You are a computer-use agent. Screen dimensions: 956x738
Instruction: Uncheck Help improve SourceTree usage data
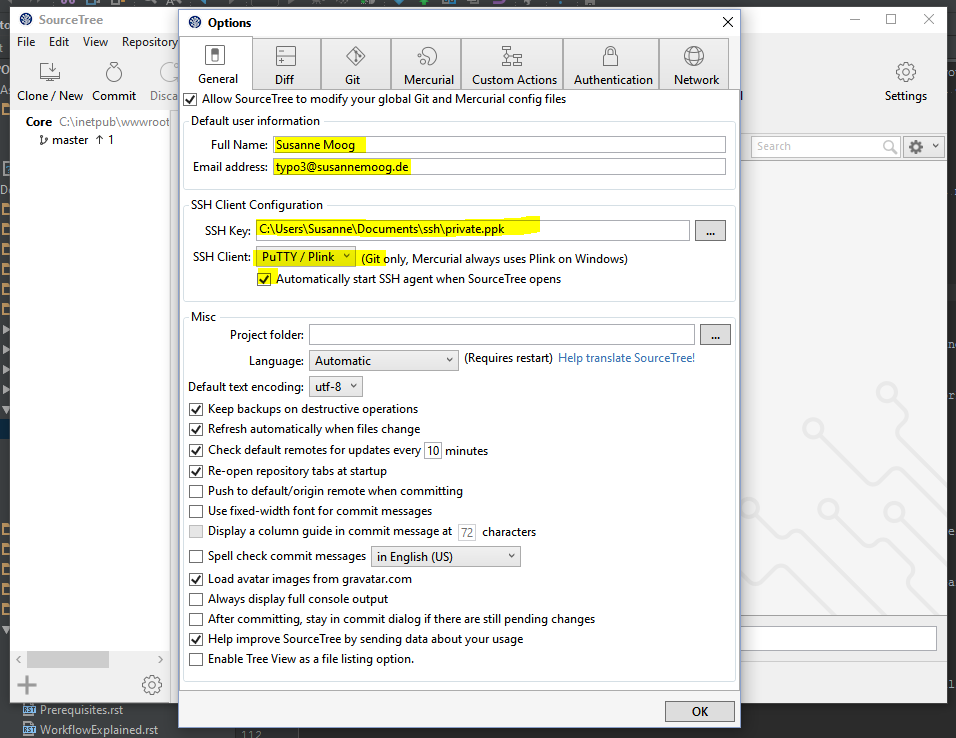196,640
